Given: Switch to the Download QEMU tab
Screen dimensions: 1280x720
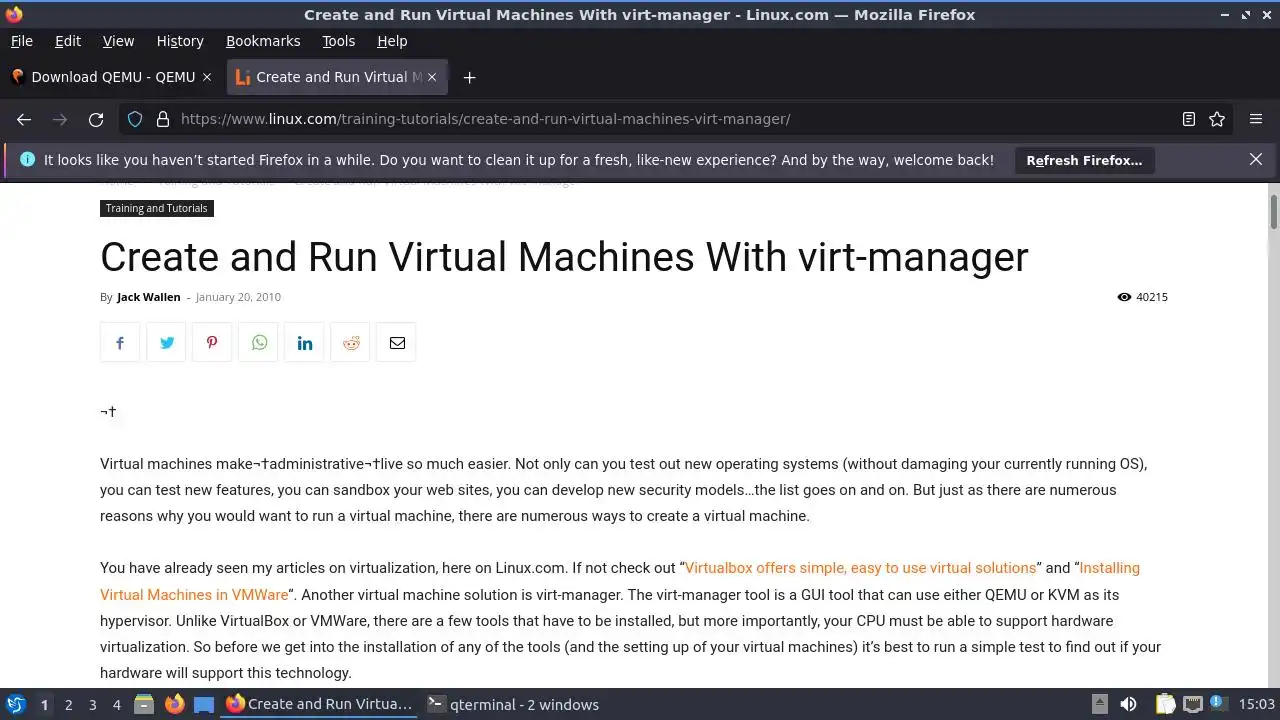Looking at the screenshot, I should tap(112, 77).
